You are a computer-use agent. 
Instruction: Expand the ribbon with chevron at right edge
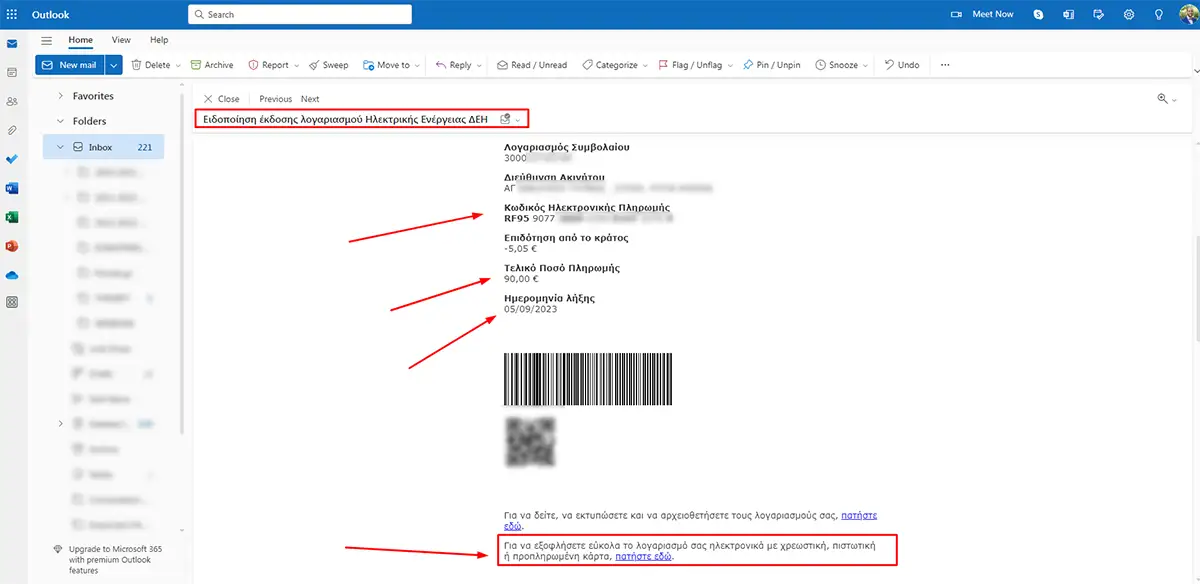pos(1195,73)
